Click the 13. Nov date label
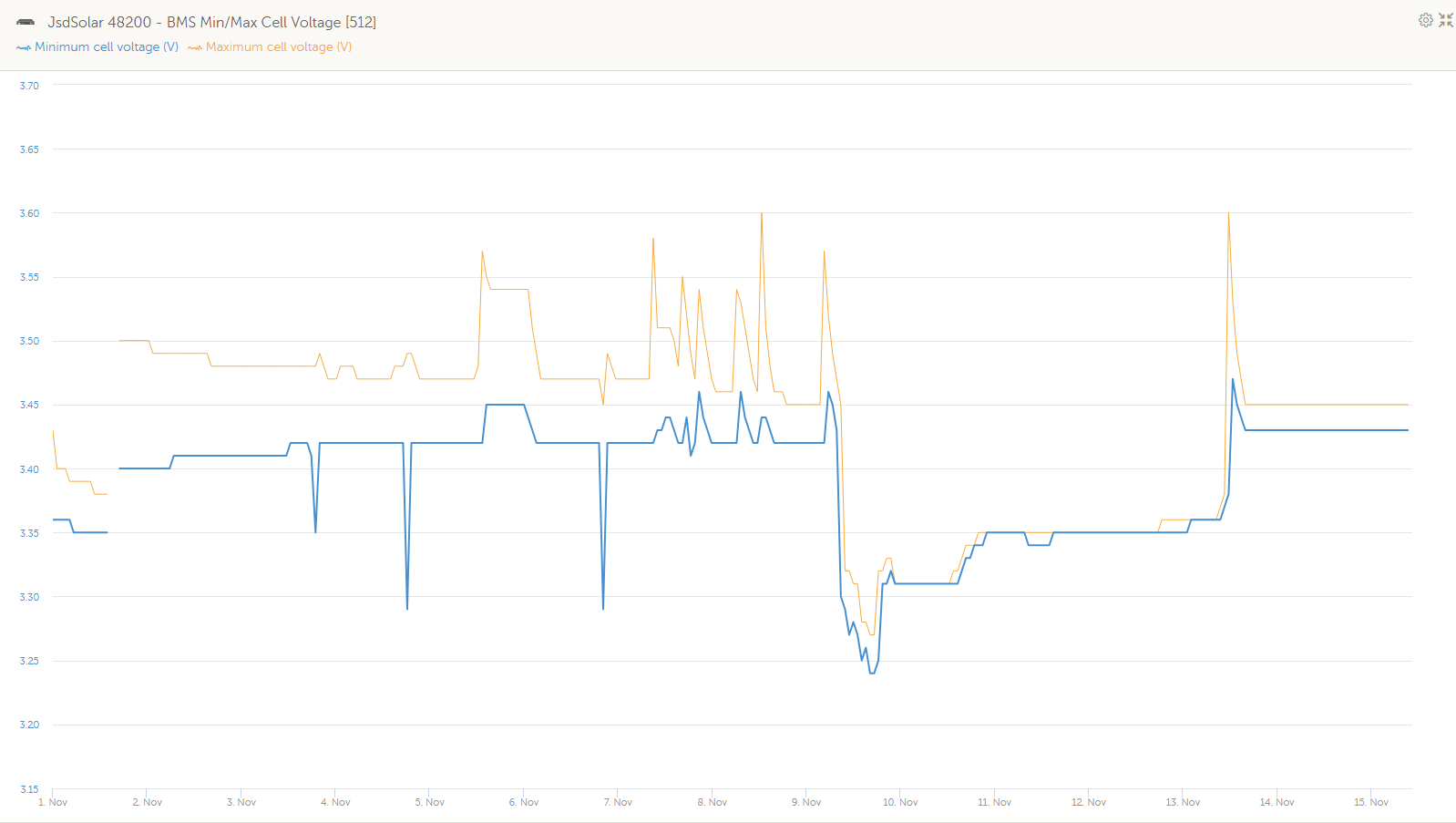Viewport: 1456px width, 823px height. point(1183,802)
